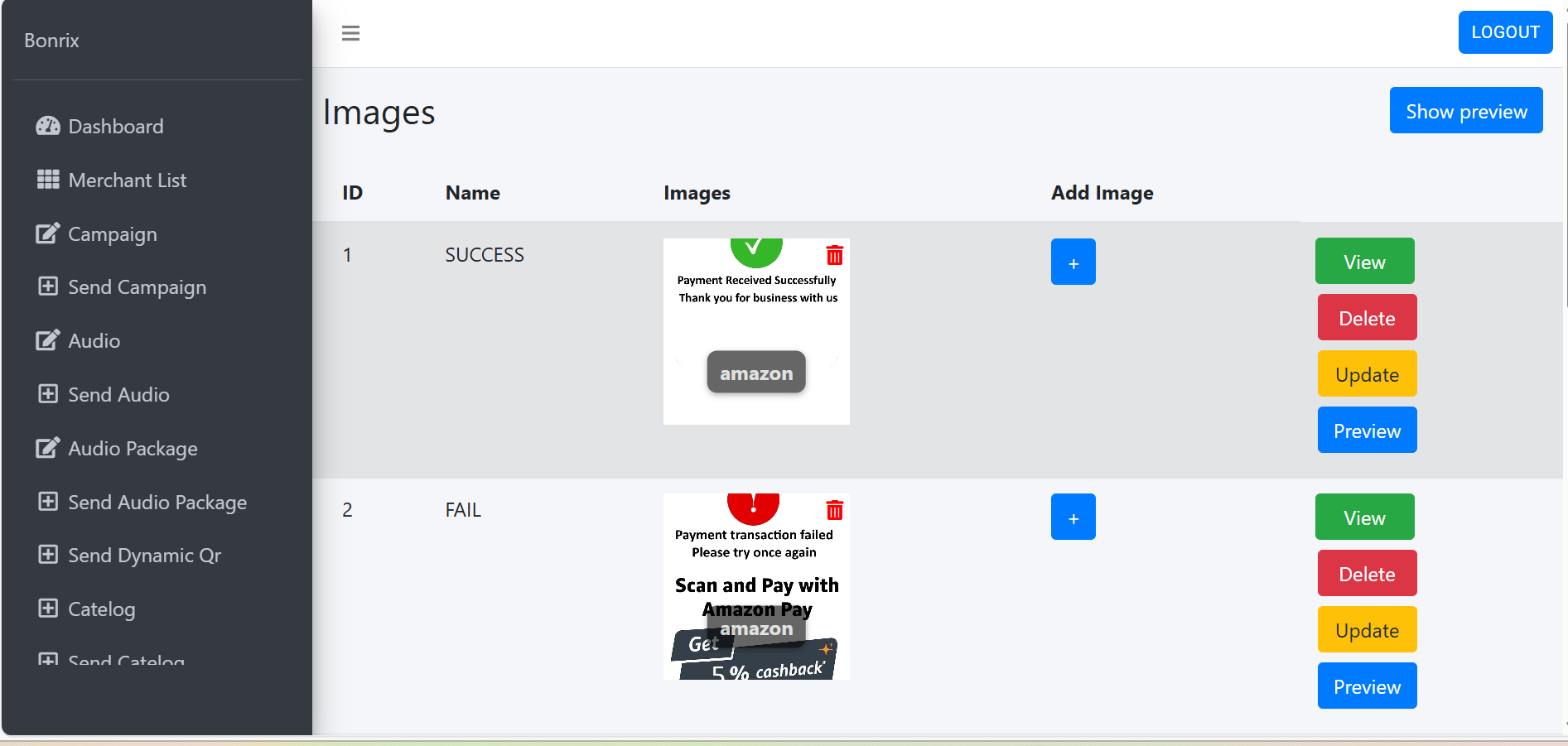The height and width of the screenshot is (746, 1568).
Task: Click the Send Campaign plus-square icon
Action: point(48,286)
